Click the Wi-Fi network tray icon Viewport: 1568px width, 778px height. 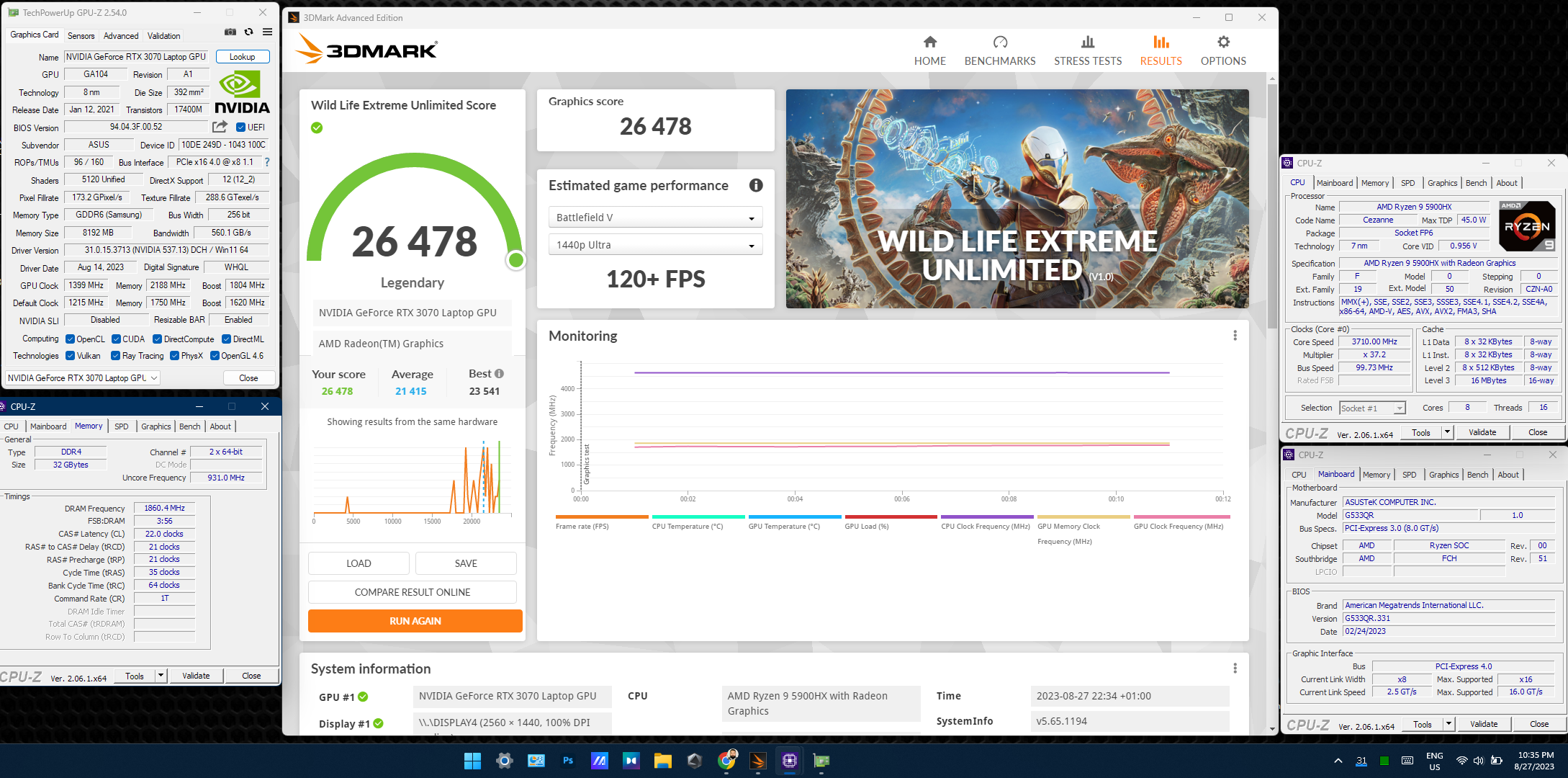pos(1461,761)
